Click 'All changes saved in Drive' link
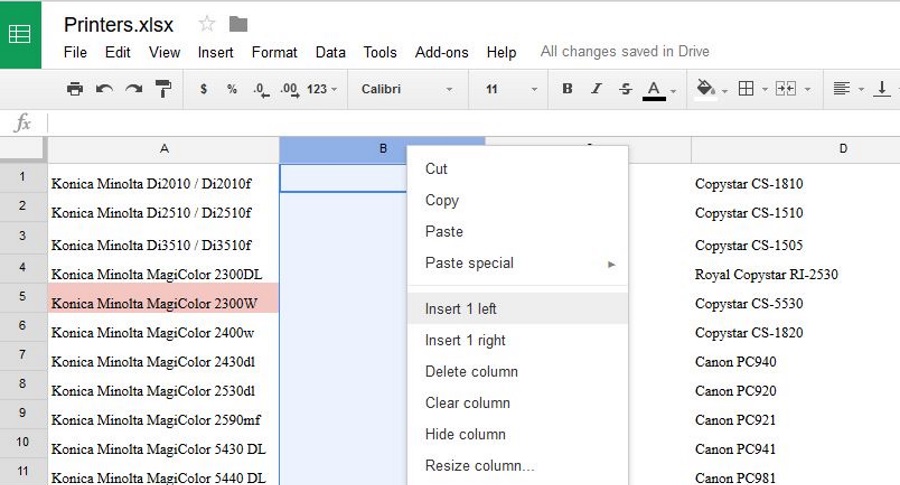The height and width of the screenshot is (485, 900). click(624, 52)
